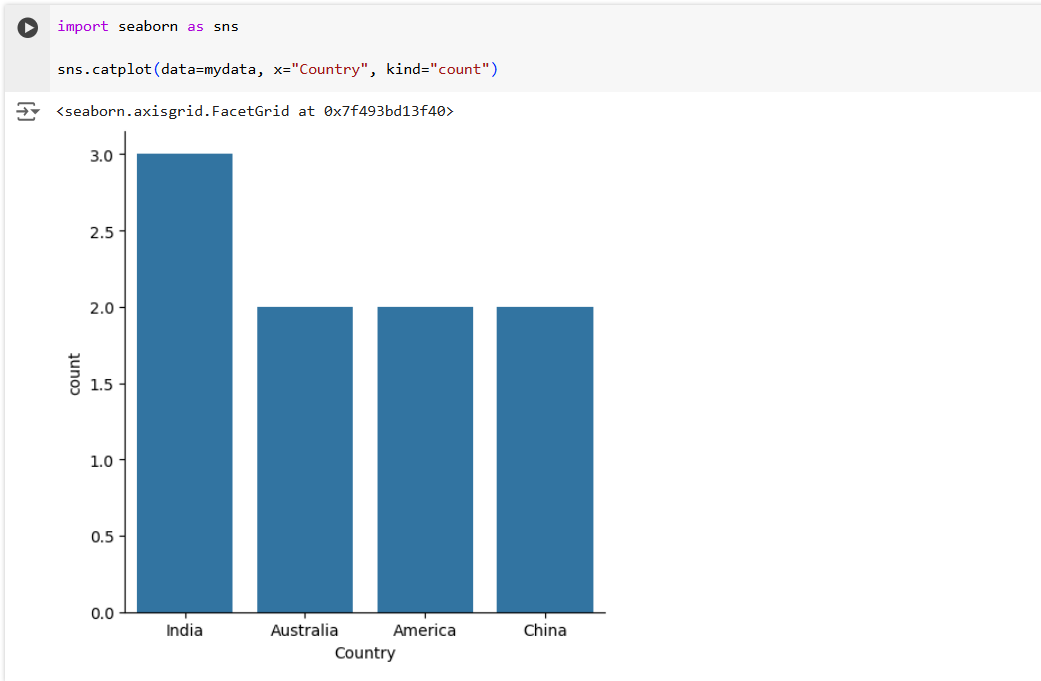Click the seaborn module name in code
The height and width of the screenshot is (681, 1041).
[x=149, y=26]
